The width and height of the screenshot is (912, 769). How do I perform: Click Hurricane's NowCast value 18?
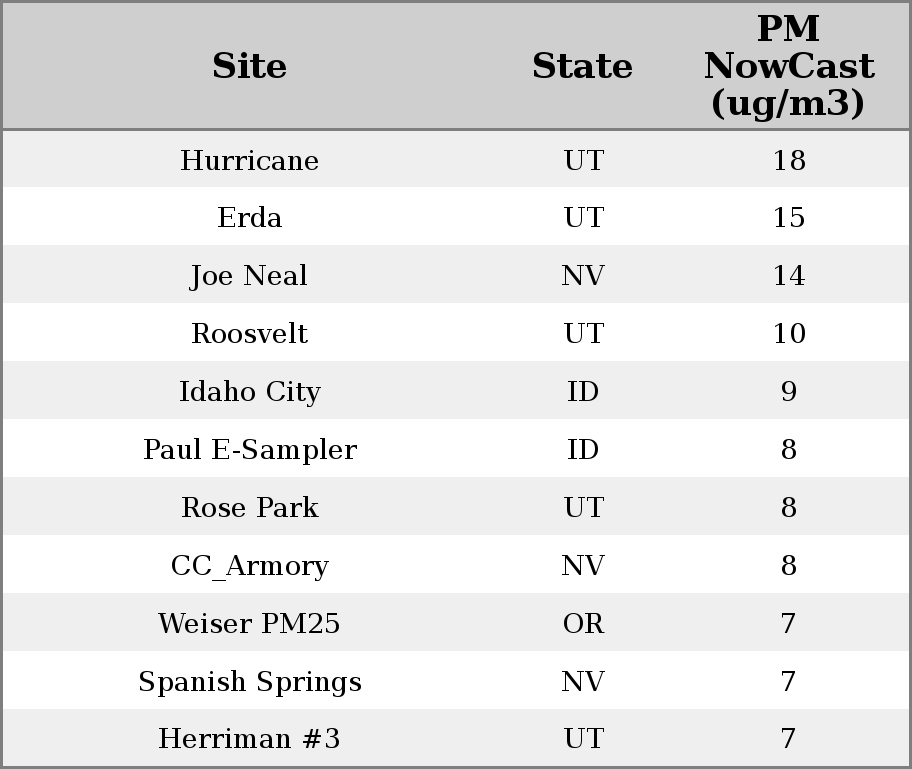coord(788,160)
